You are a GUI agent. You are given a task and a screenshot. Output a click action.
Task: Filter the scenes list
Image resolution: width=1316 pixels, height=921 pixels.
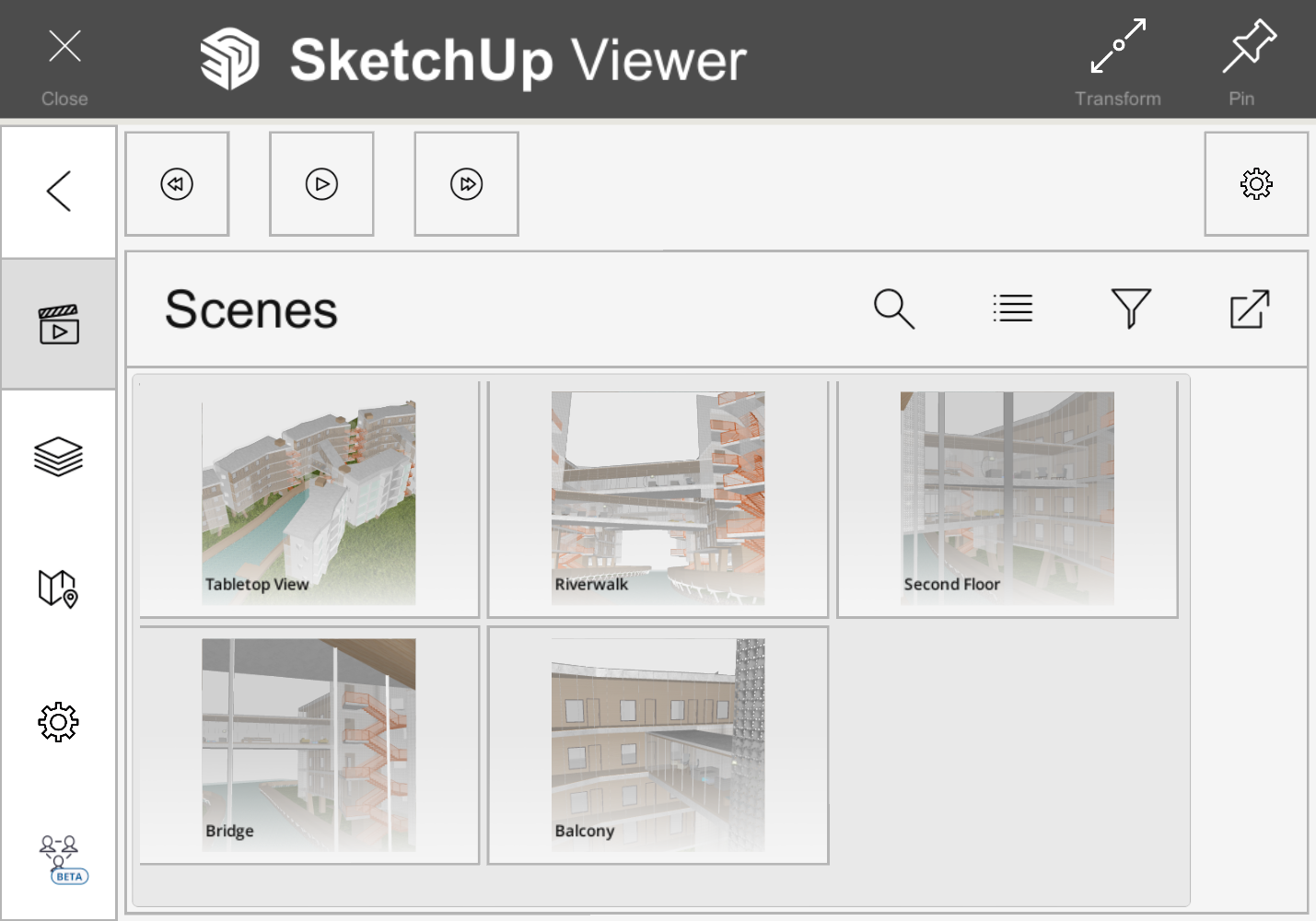point(1131,309)
